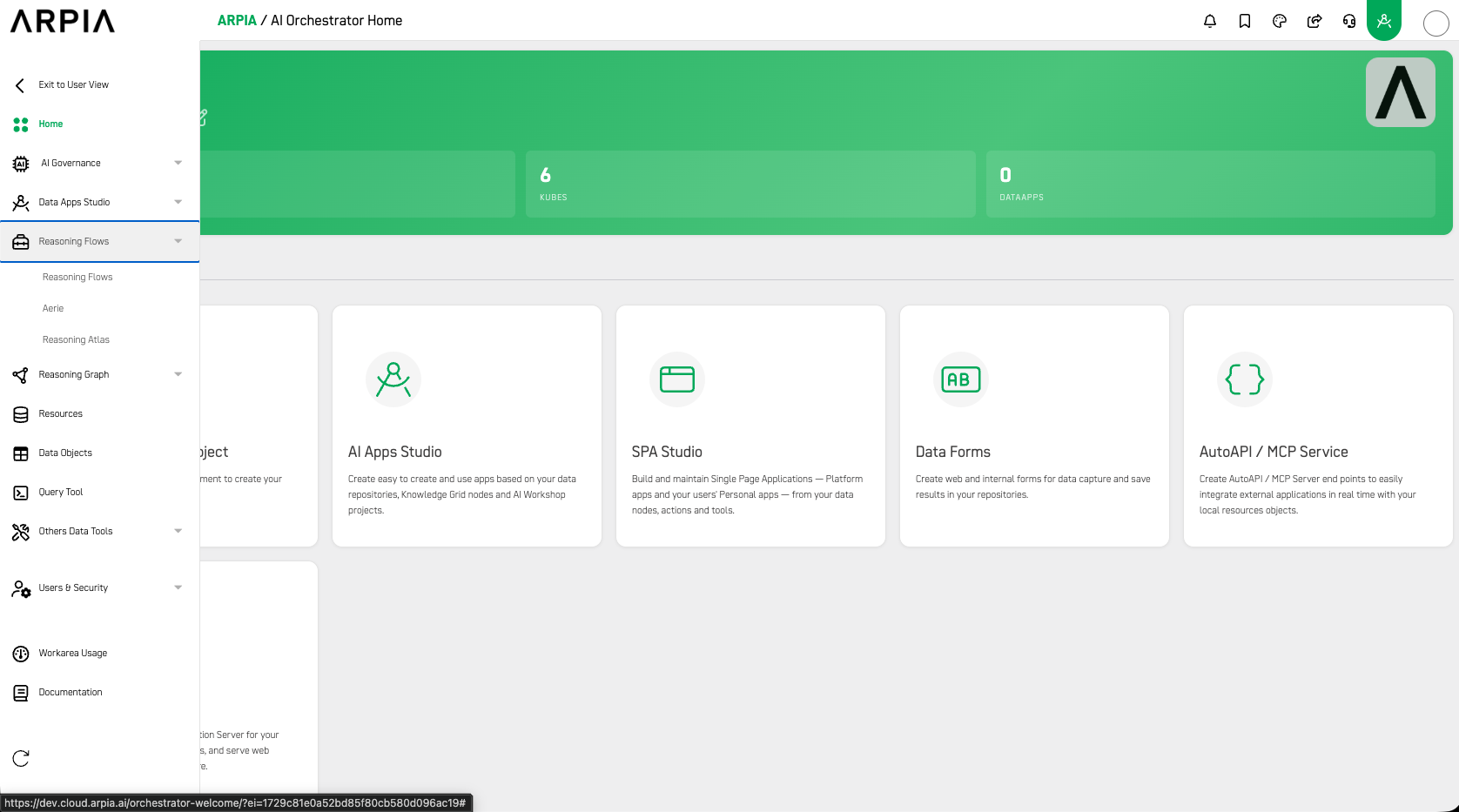The width and height of the screenshot is (1459, 812).
Task: Click the Data Apps Studio compass icon in sidebar
Action: 21,203
